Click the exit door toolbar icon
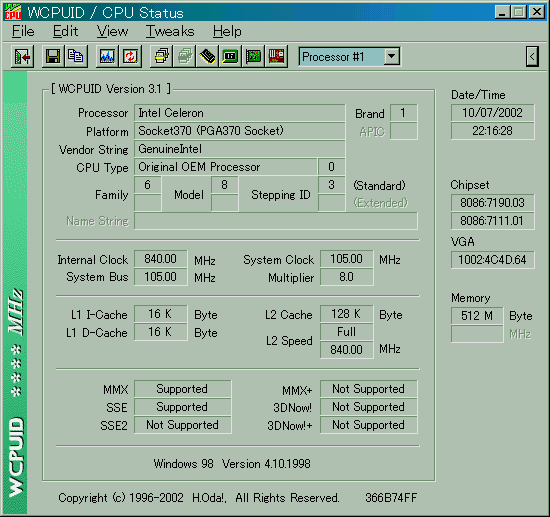The image size is (550, 517). (22, 56)
